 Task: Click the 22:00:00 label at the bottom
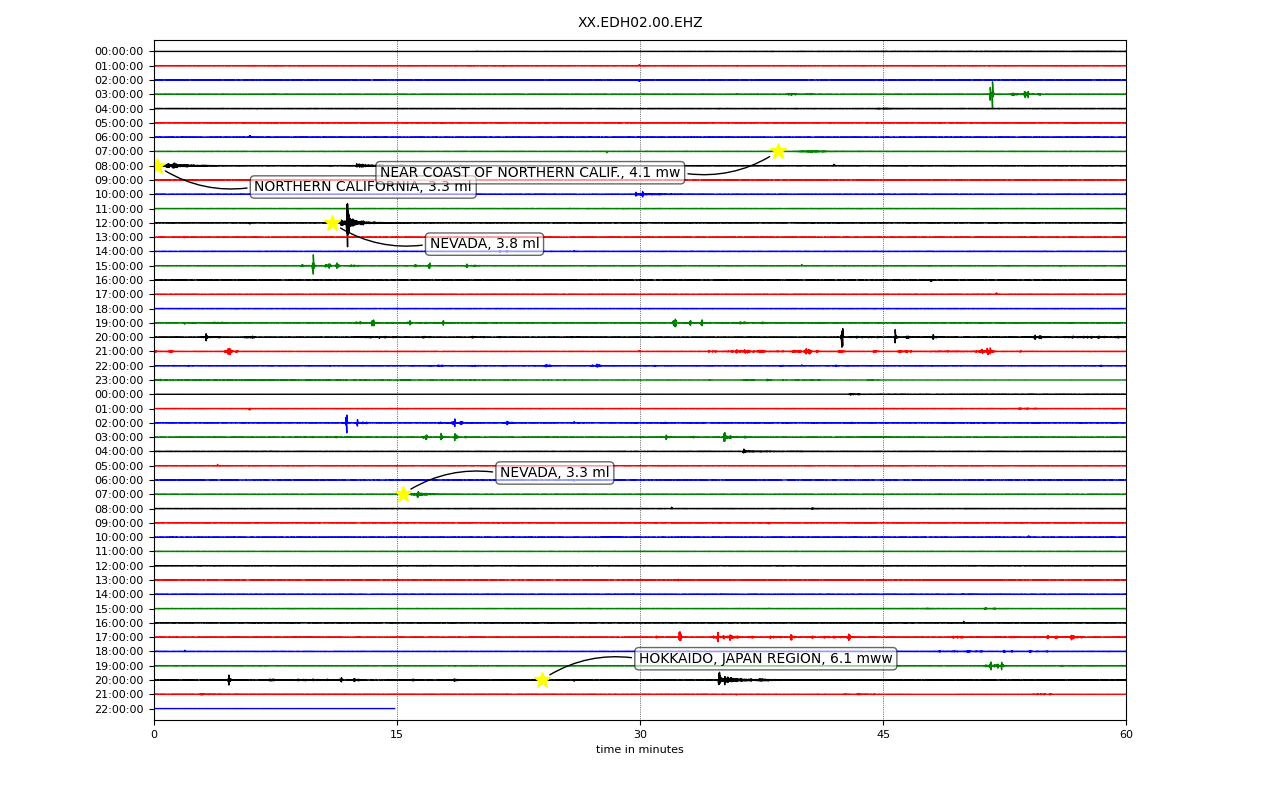pyautogui.click(x=119, y=709)
